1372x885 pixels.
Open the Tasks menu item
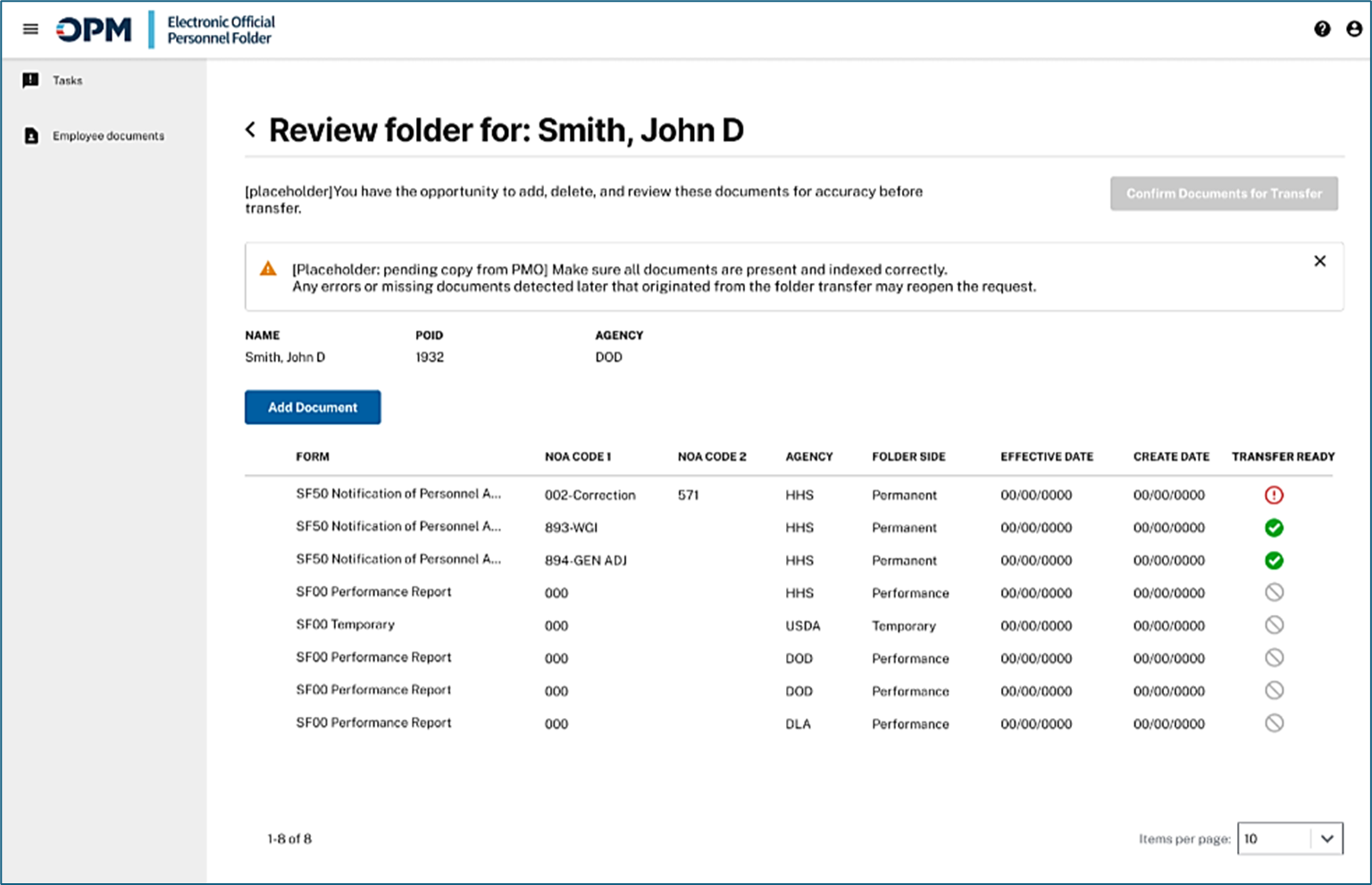tap(67, 80)
